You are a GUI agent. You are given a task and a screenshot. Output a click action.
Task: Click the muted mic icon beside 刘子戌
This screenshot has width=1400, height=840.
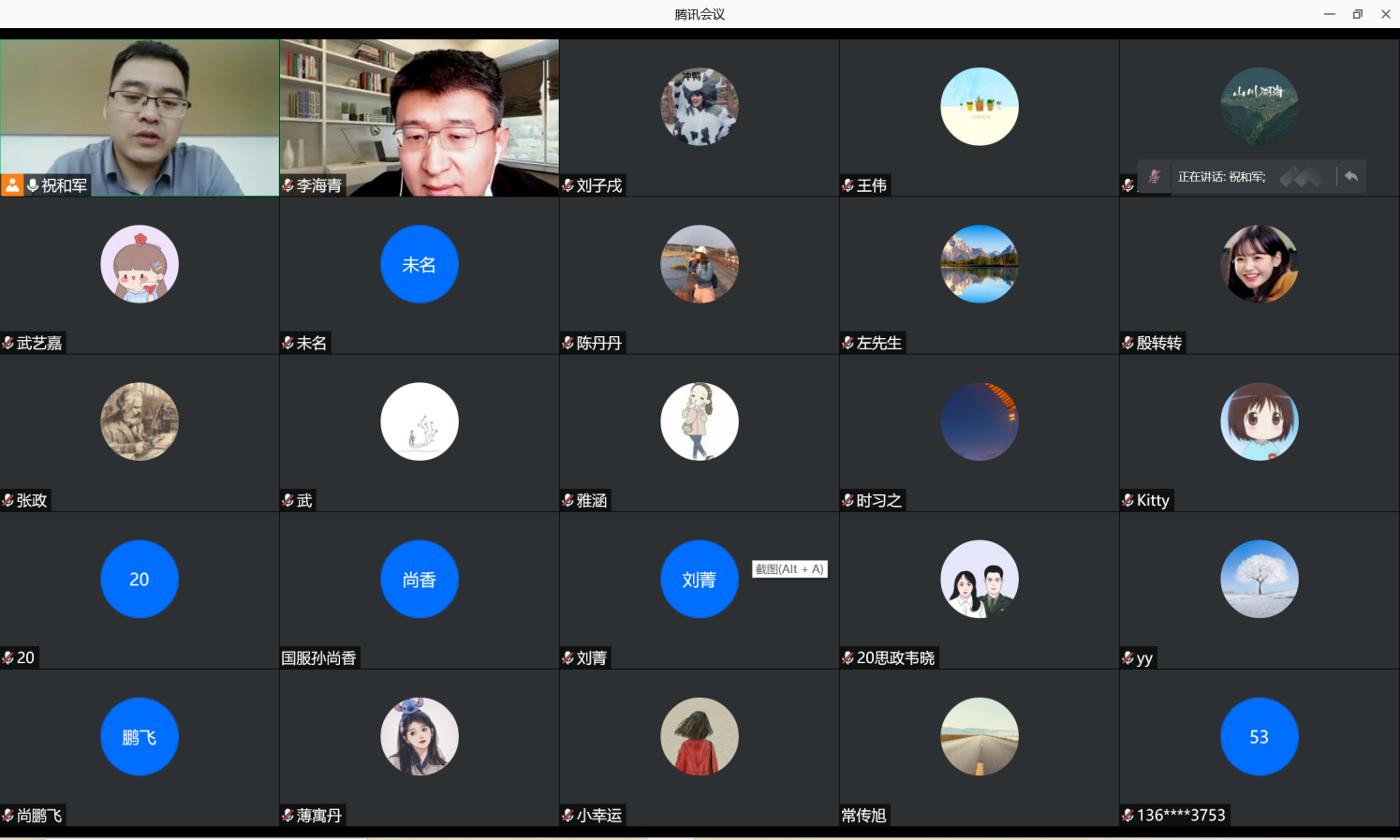568,185
